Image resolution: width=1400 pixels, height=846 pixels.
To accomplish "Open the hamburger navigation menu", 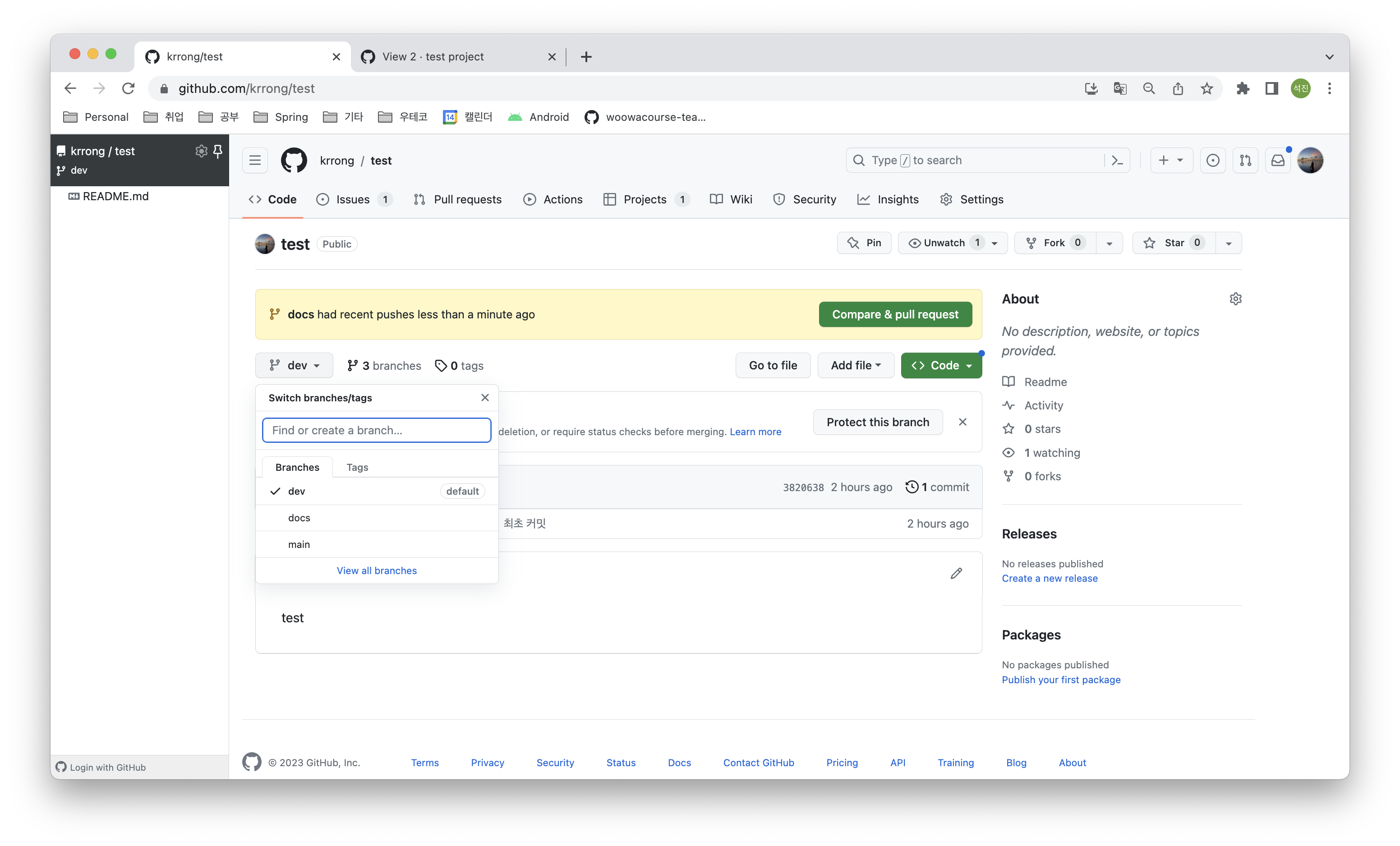I will [x=255, y=160].
